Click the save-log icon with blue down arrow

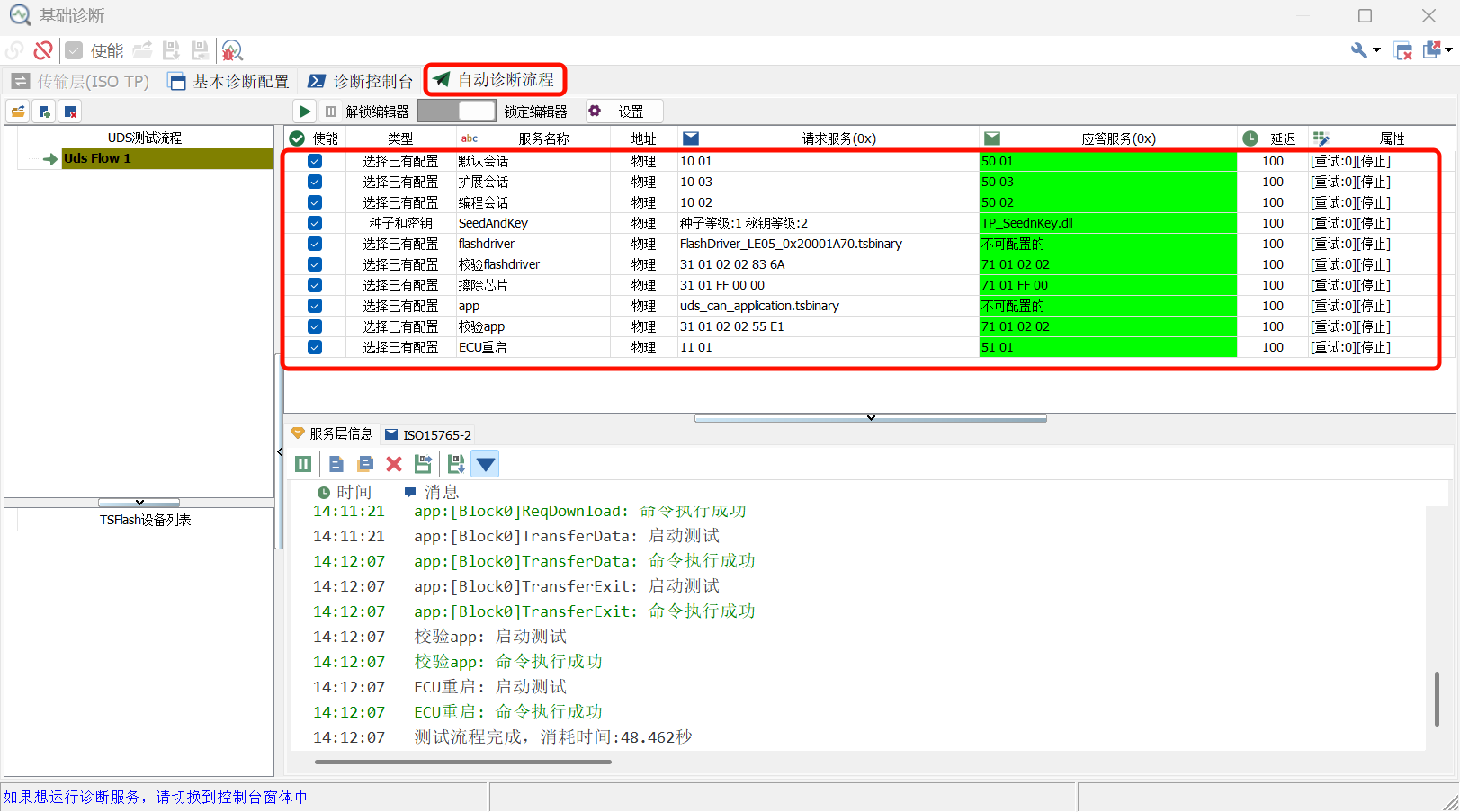pyautogui.click(x=455, y=464)
